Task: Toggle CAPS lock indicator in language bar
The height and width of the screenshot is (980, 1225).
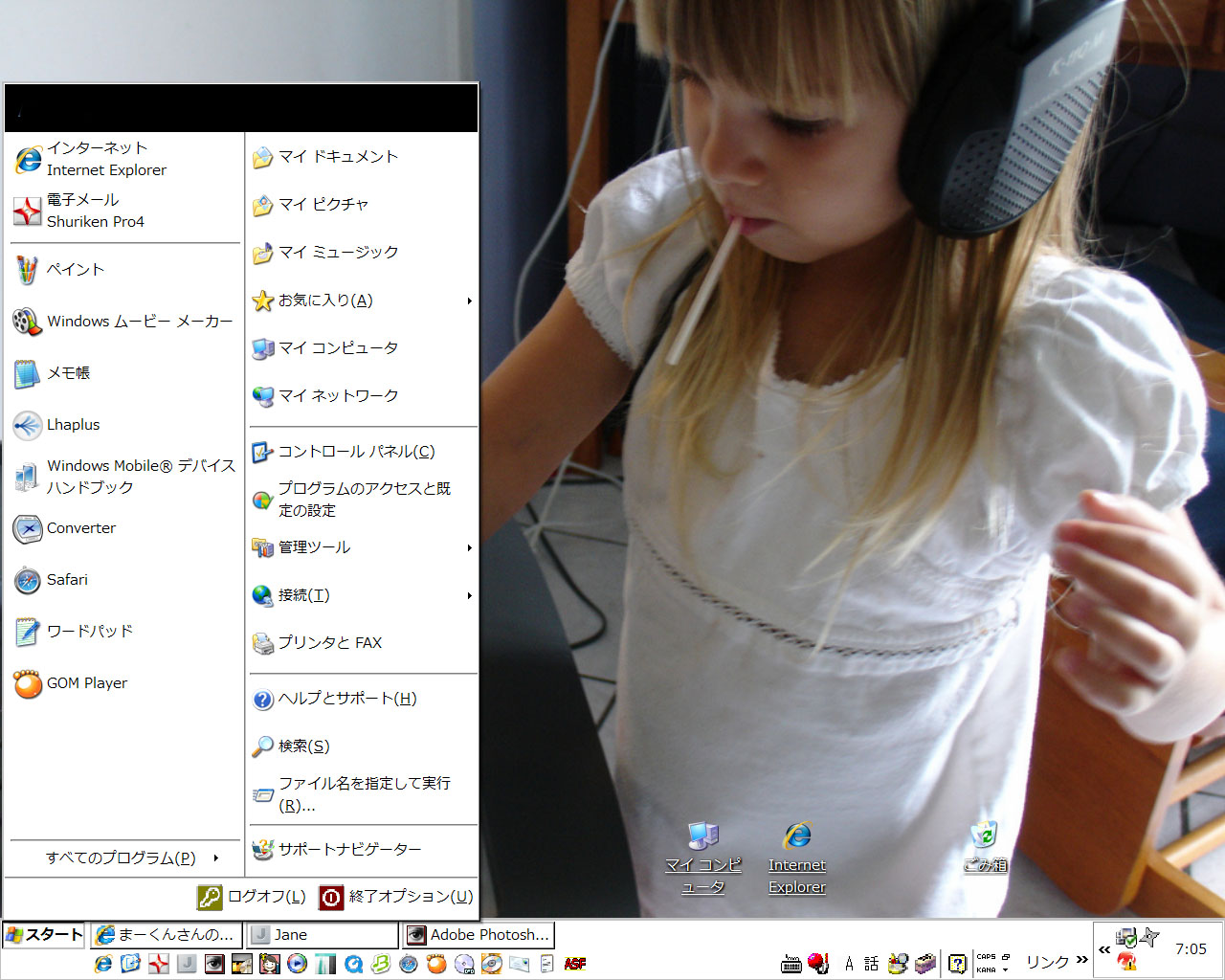Action: 987,957
